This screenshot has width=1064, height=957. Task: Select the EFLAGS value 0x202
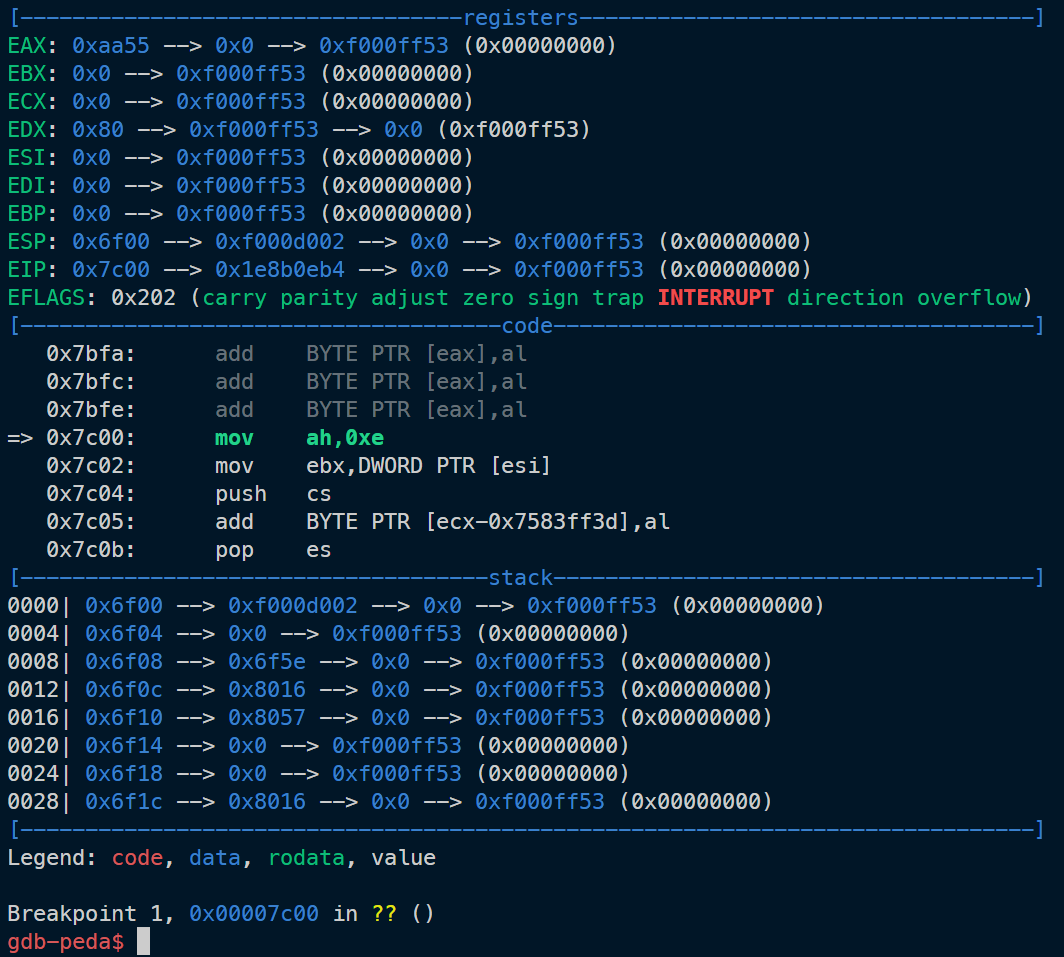[143, 297]
